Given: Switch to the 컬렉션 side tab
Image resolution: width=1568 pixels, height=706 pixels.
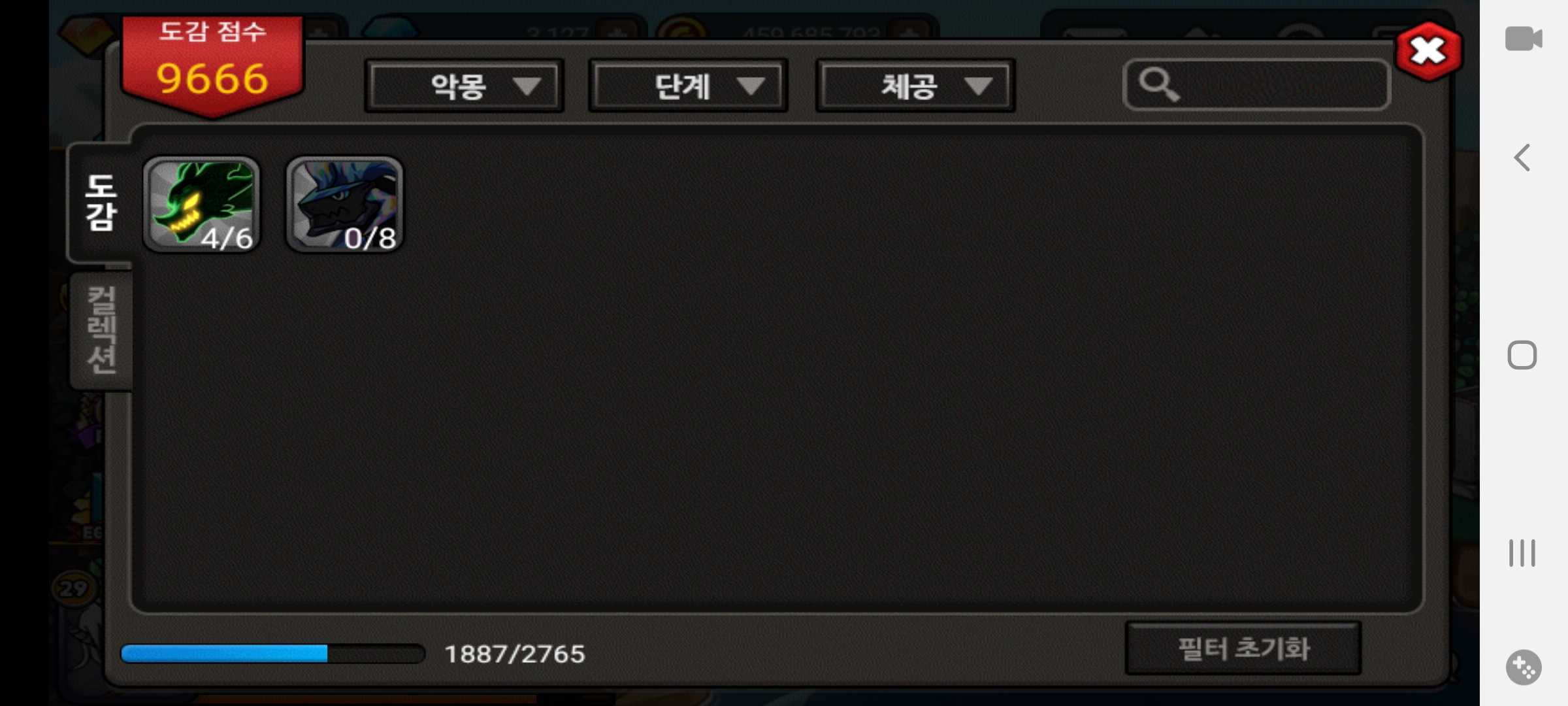Looking at the screenshot, I should (x=102, y=330).
